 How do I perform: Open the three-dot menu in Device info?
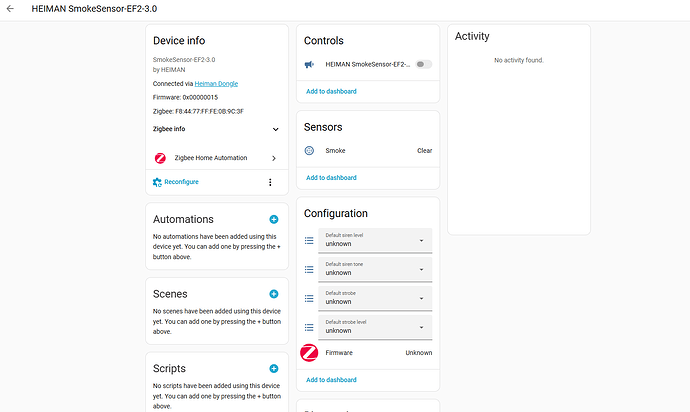tap(270, 182)
